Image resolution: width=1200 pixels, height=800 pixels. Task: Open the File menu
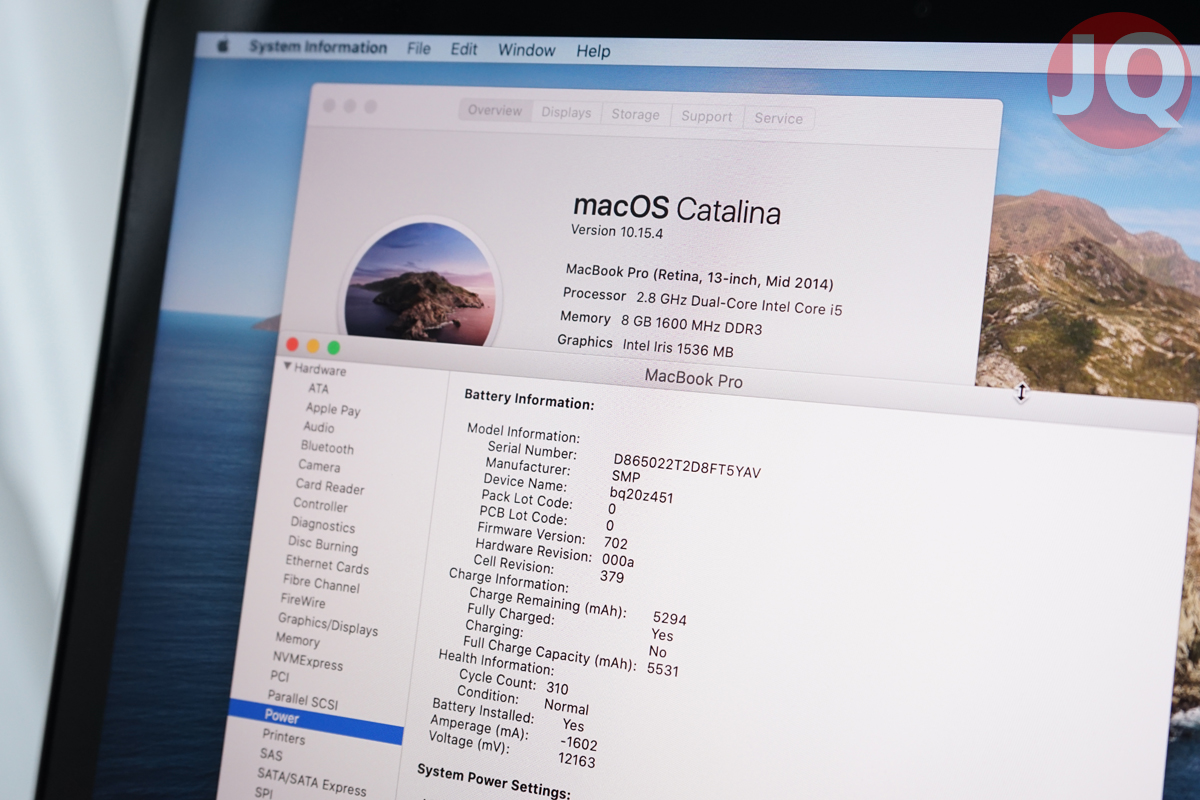click(x=419, y=48)
